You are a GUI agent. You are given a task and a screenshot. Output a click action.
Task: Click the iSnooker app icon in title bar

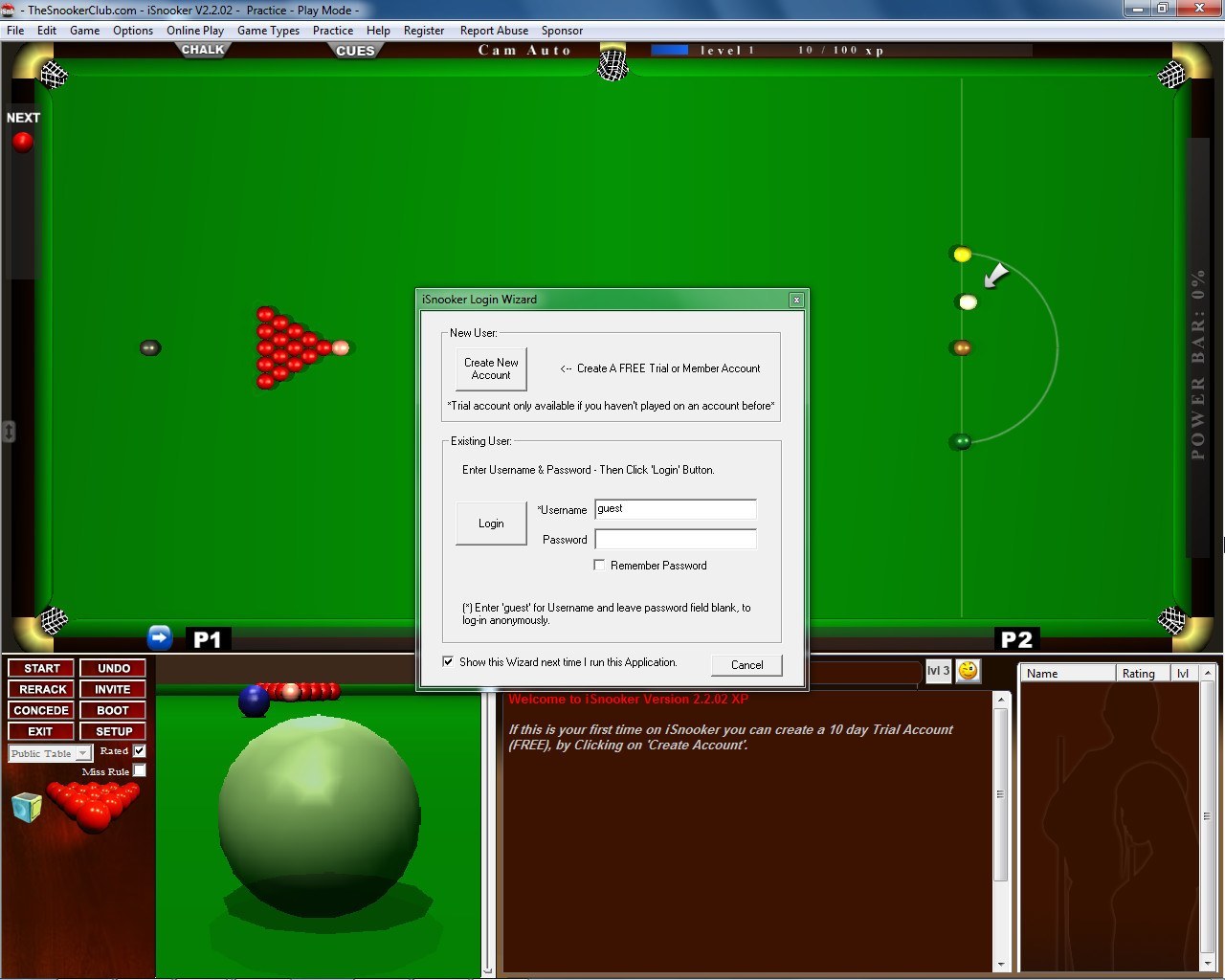[9, 10]
